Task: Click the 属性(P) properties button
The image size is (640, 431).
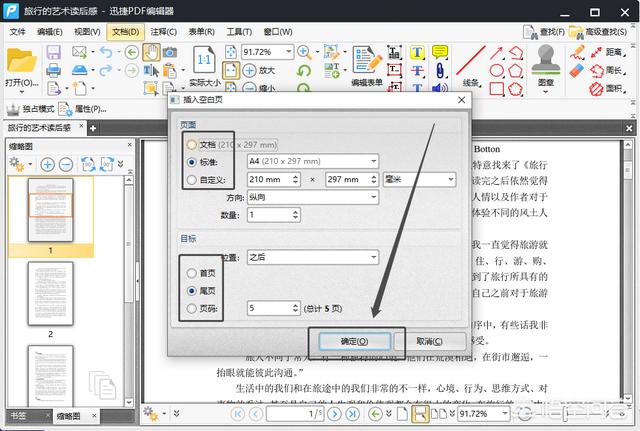Action: 83,109
